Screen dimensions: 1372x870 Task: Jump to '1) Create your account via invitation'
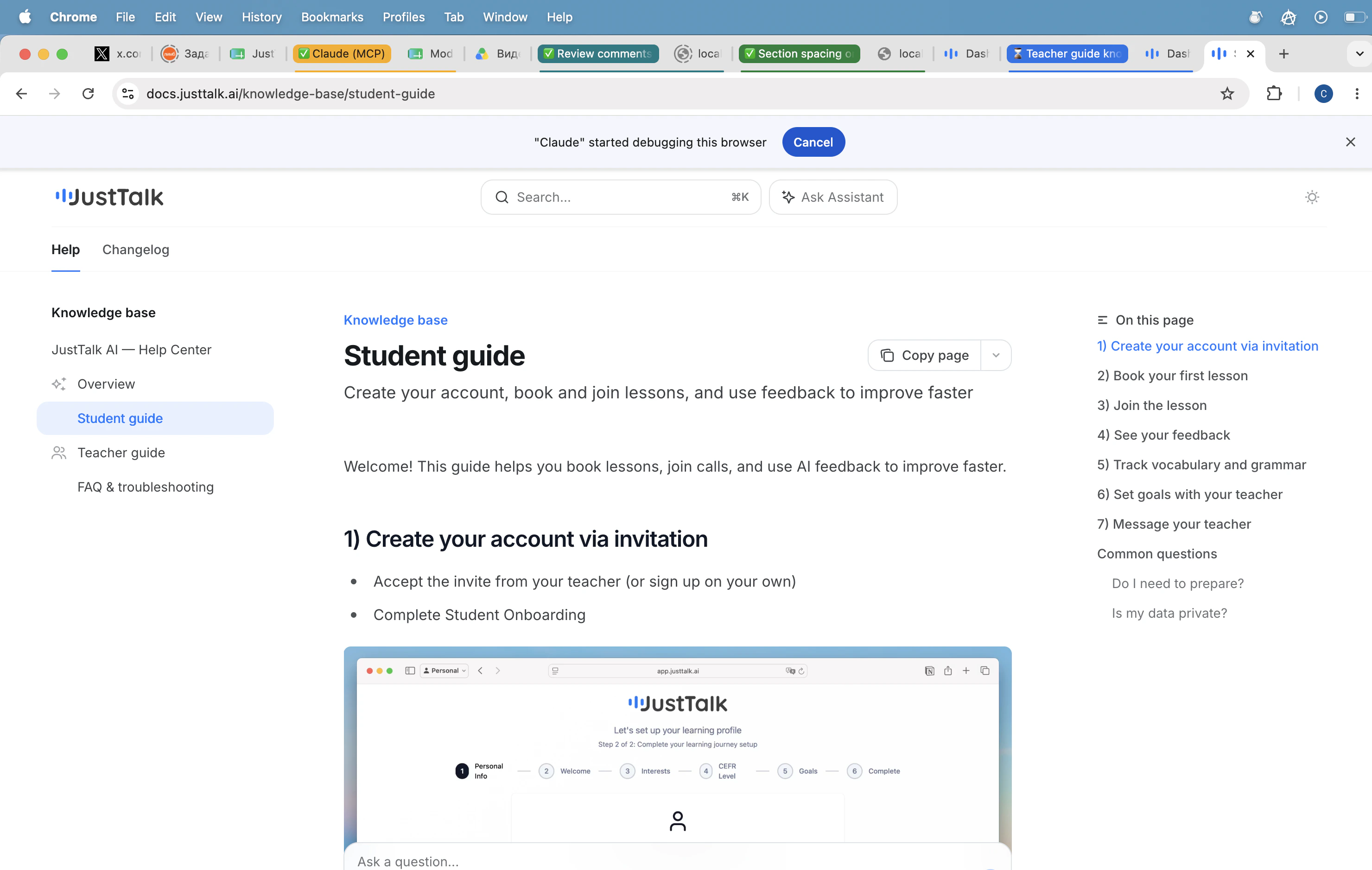1207,346
